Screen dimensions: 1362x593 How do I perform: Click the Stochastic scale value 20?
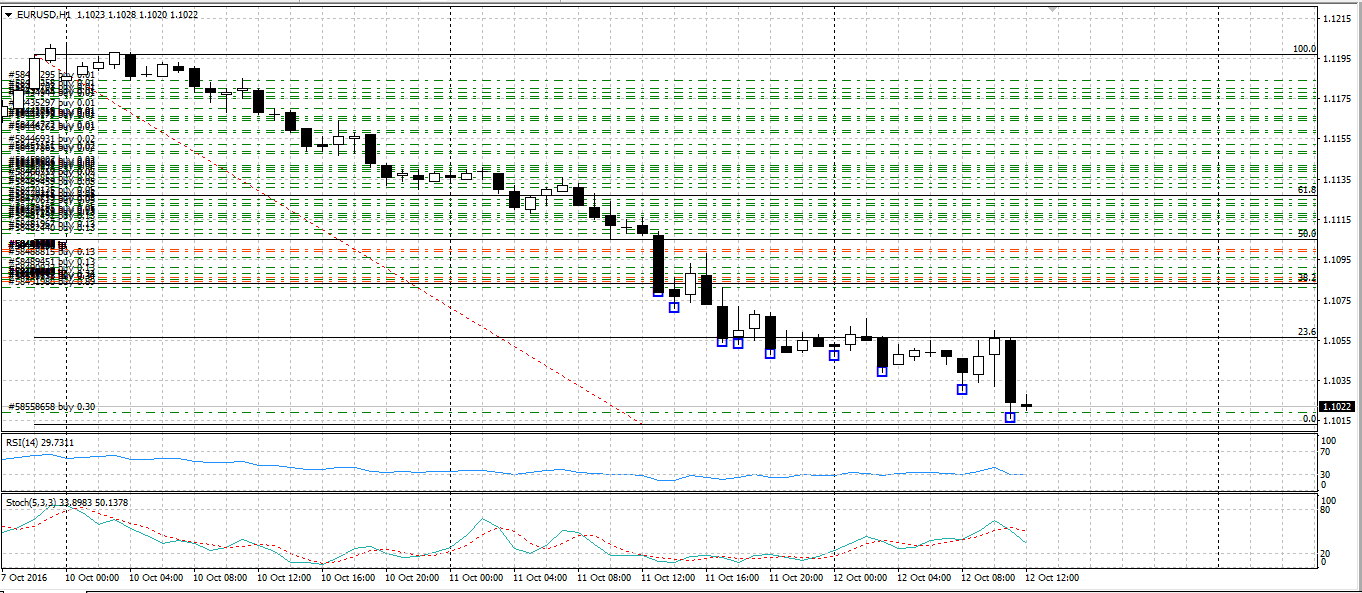(x=1326, y=552)
